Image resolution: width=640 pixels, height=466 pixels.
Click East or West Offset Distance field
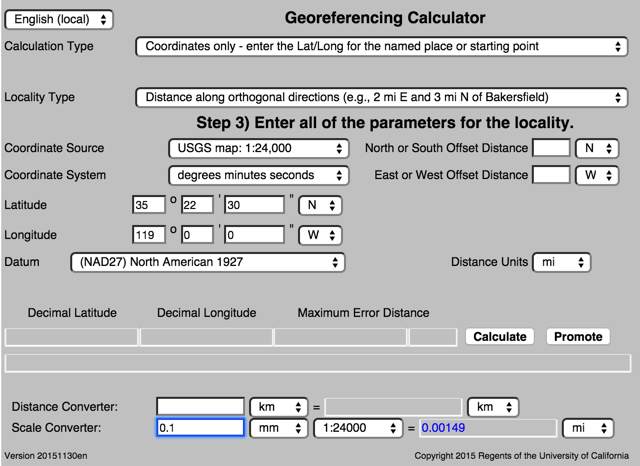tap(551, 175)
